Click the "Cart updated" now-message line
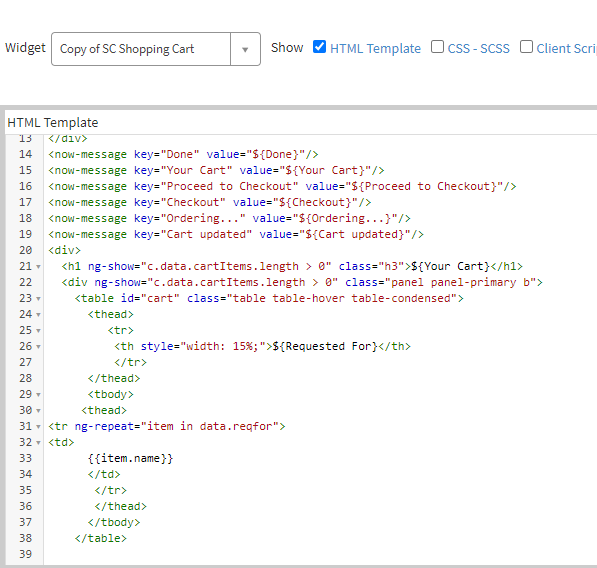Viewport: 597px width, 568px height. click(236, 234)
